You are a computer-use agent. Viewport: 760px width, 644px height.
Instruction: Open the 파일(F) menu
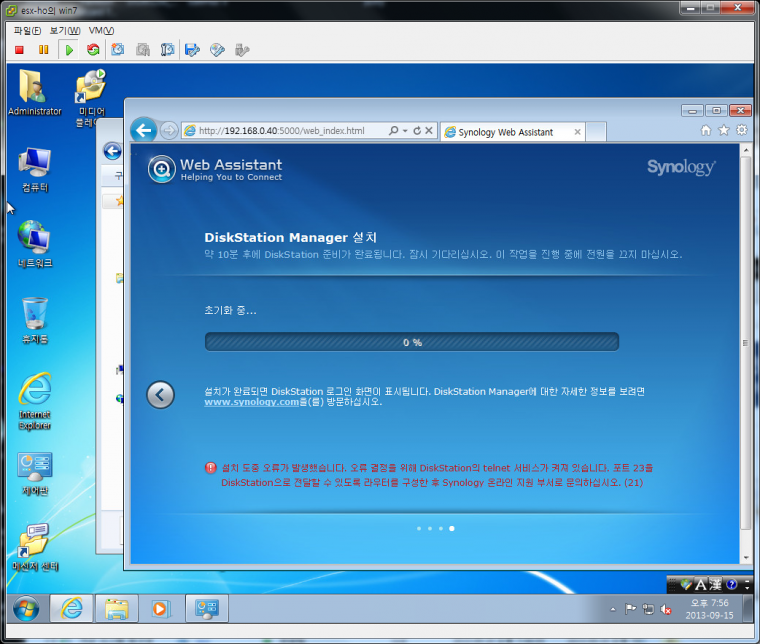(x=28, y=31)
